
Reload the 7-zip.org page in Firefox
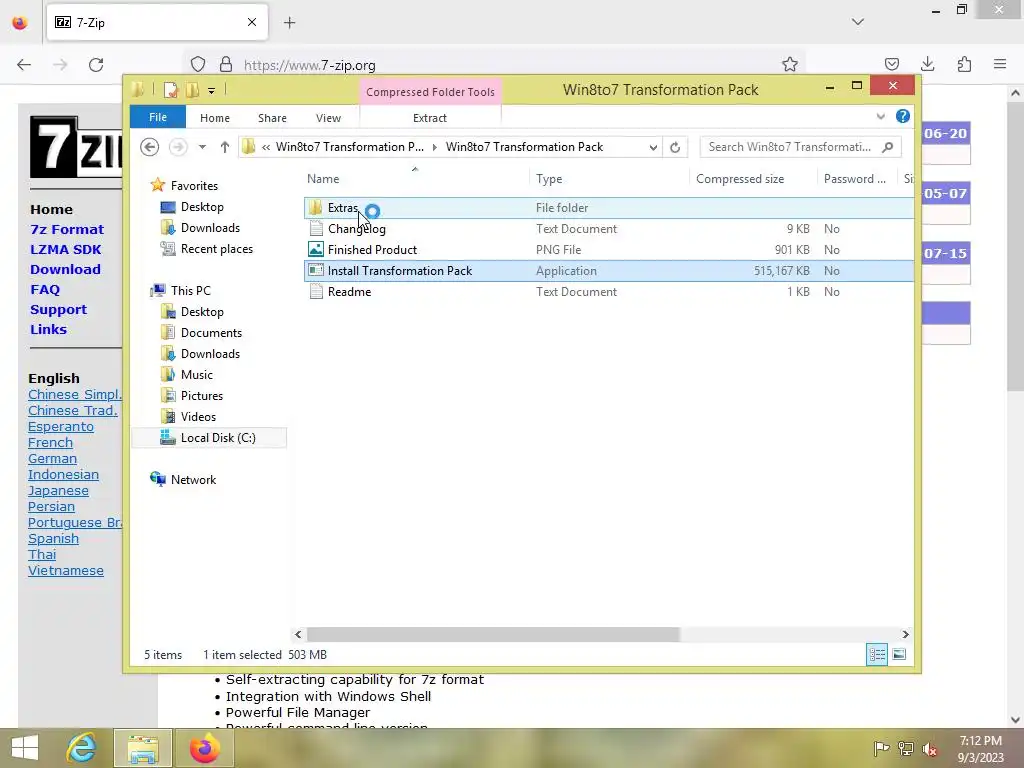(x=96, y=65)
